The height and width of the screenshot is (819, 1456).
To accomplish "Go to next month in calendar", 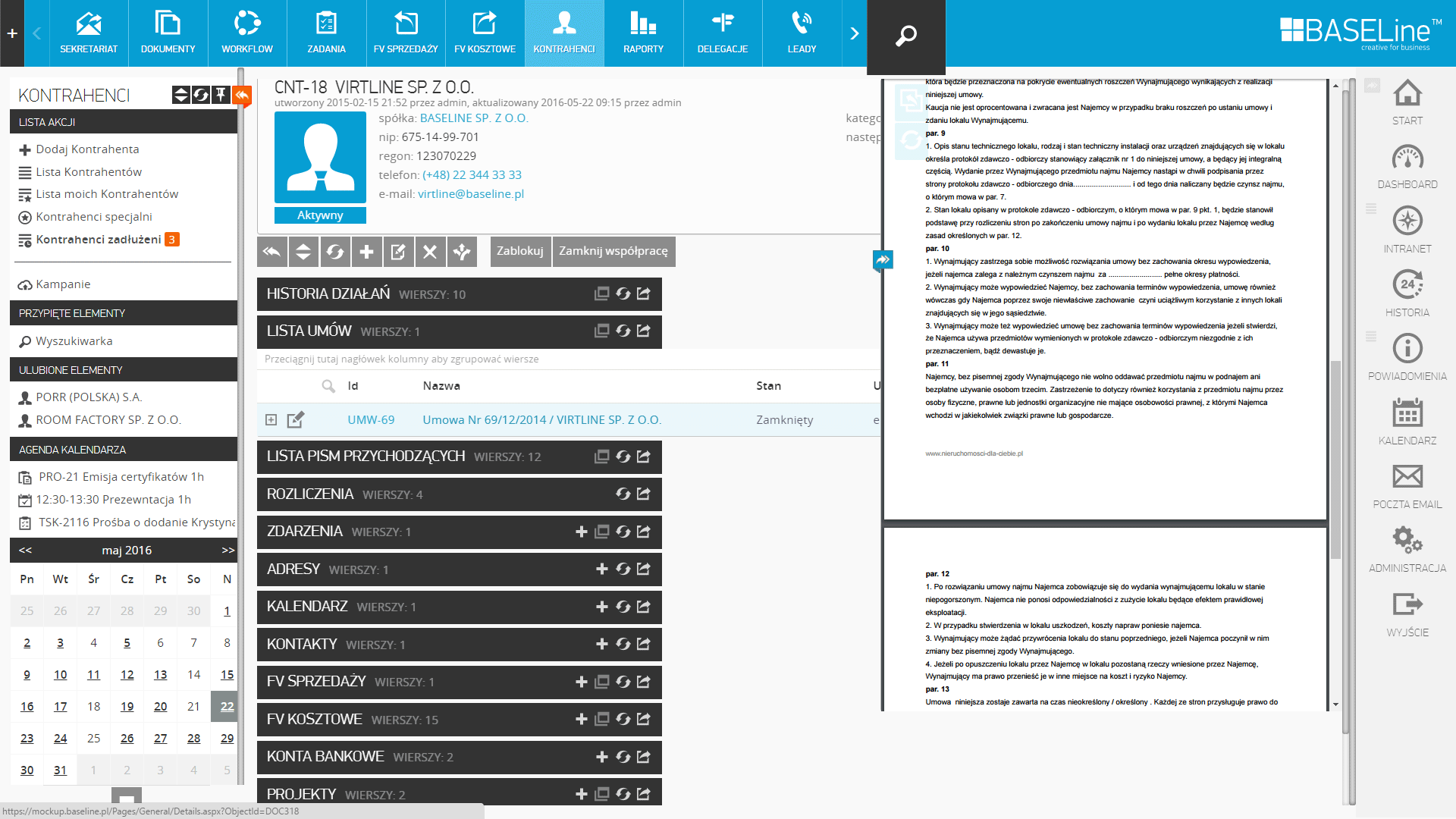I will (x=227, y=551).
